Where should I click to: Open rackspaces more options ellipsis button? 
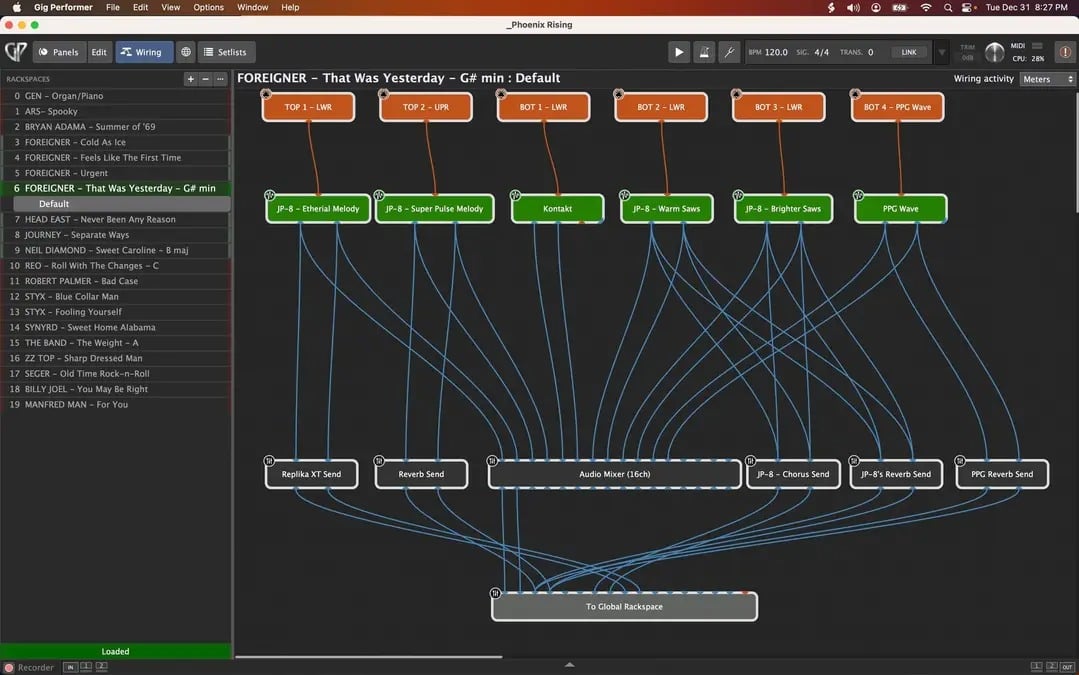(x=220, y=79)
